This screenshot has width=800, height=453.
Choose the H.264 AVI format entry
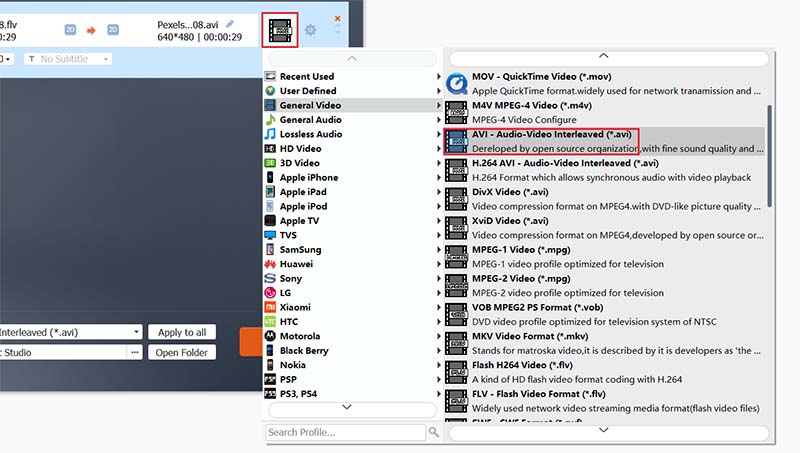click(565, 163)
